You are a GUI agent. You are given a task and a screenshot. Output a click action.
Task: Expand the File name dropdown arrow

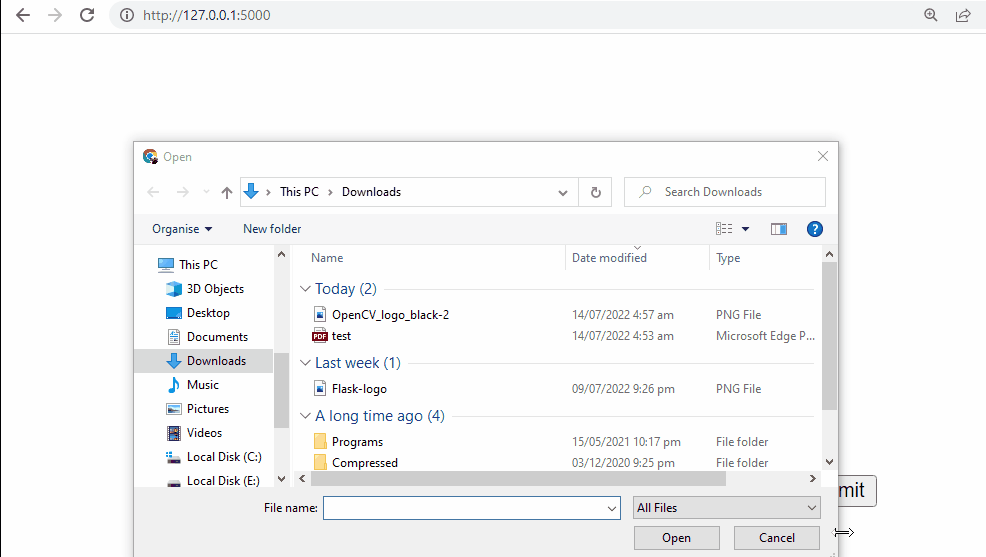(612, 509)
